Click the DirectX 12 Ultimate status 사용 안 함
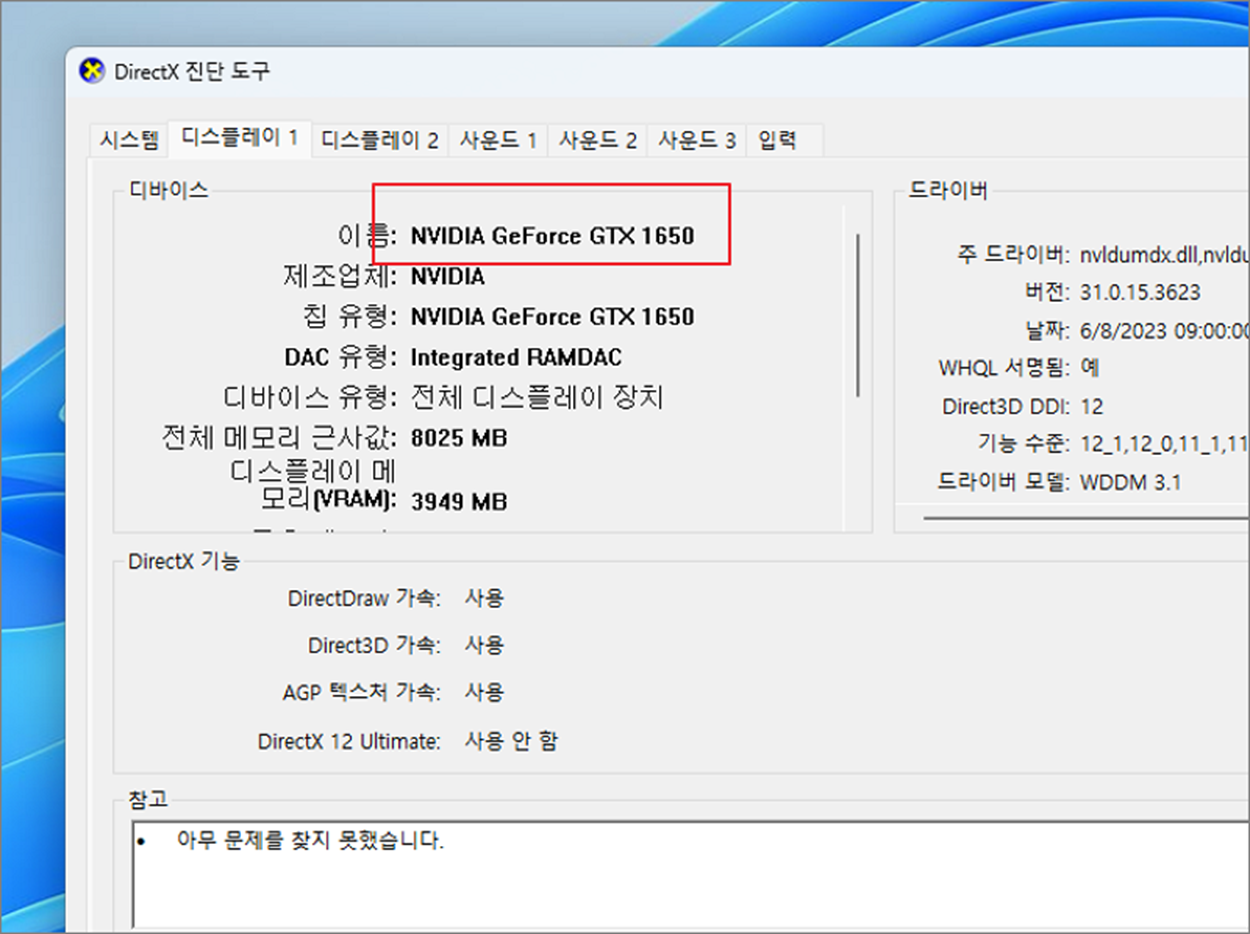This screenshot has width=1250, height=934. tap(511, 742)
